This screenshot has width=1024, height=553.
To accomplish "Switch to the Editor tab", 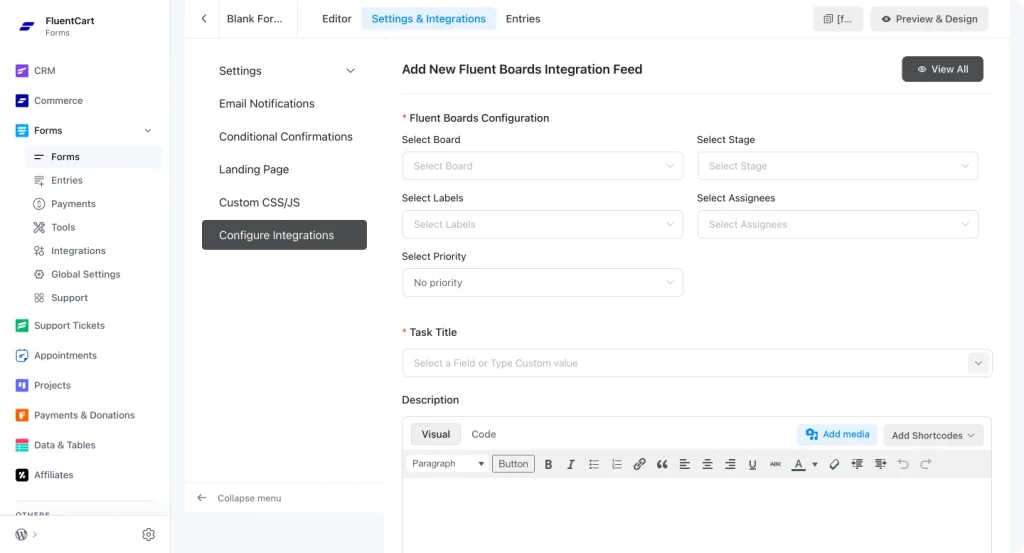I will pos(336,19).
